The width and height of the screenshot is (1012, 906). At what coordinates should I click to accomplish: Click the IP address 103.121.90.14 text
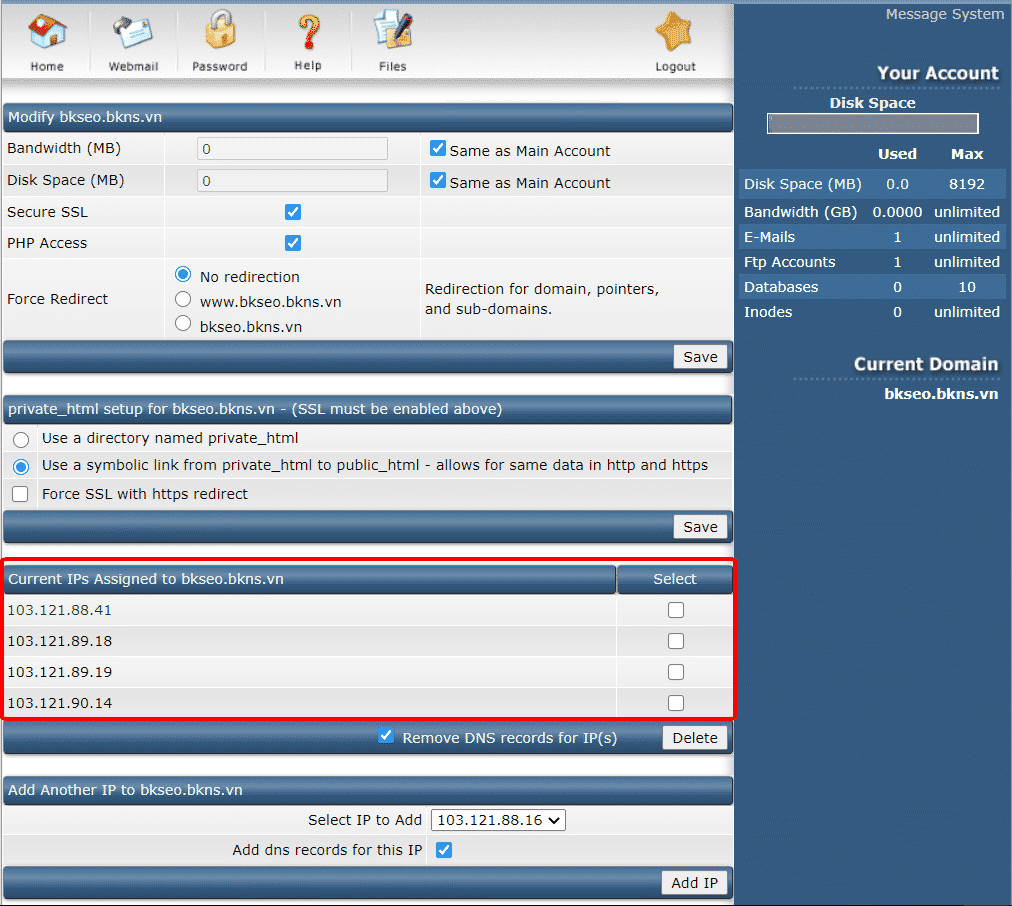[59, 703]
